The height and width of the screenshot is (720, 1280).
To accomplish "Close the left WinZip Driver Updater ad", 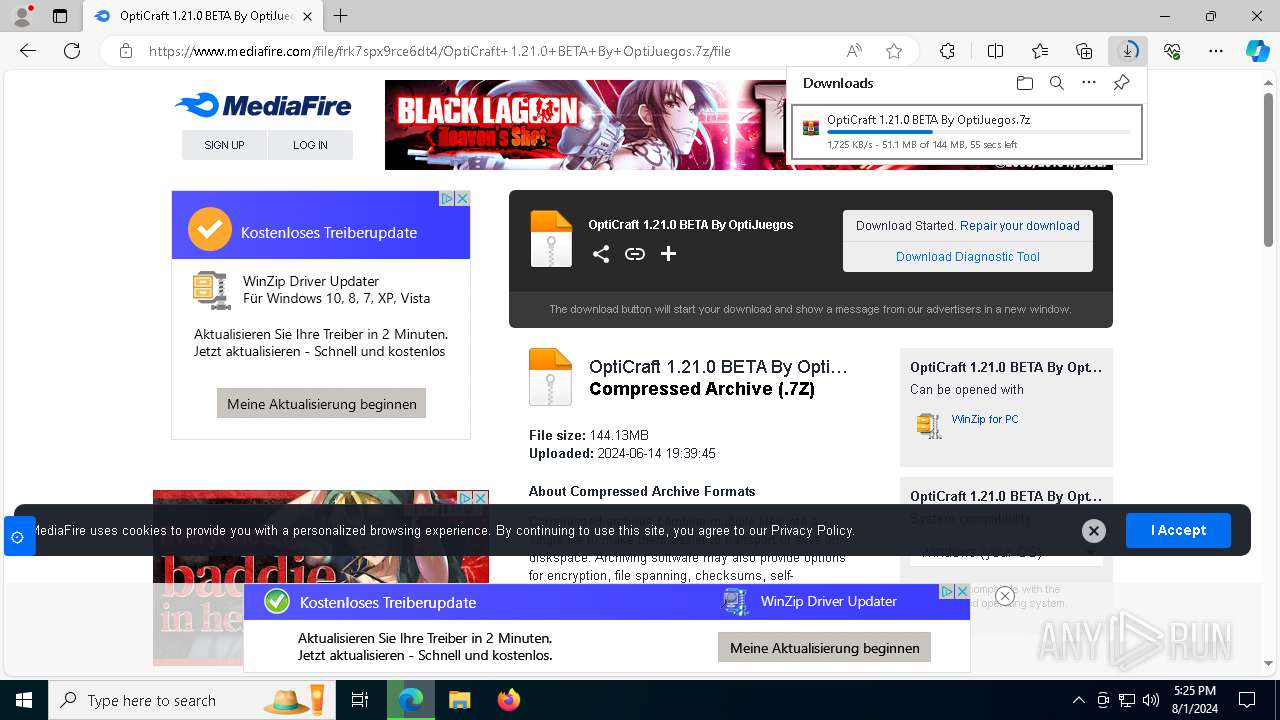I will click(462, 198).
